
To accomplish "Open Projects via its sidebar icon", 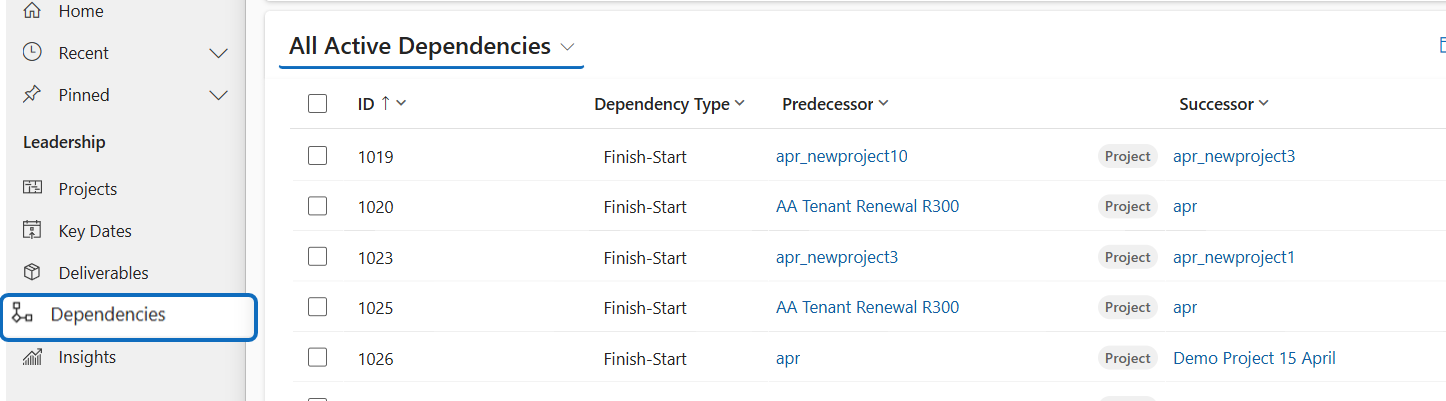I will point(32,188).
